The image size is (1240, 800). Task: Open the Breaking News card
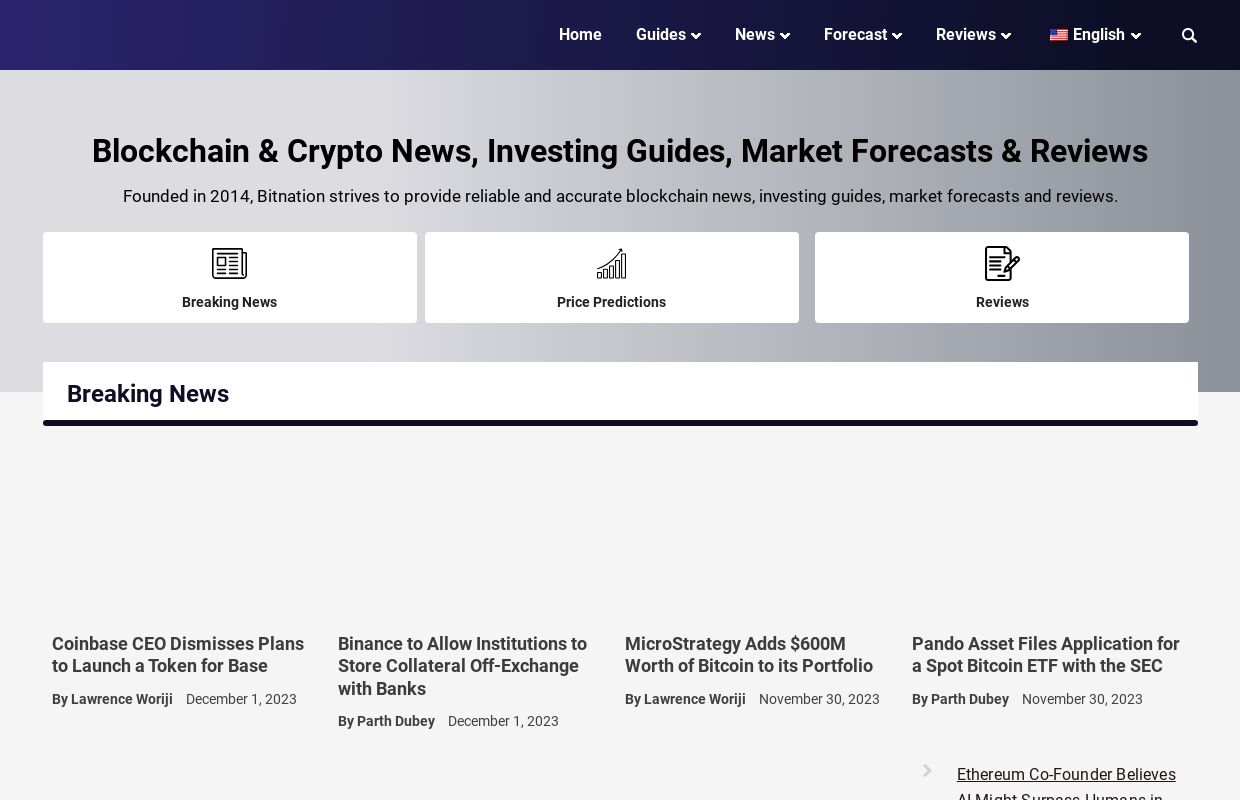point(229,277)
